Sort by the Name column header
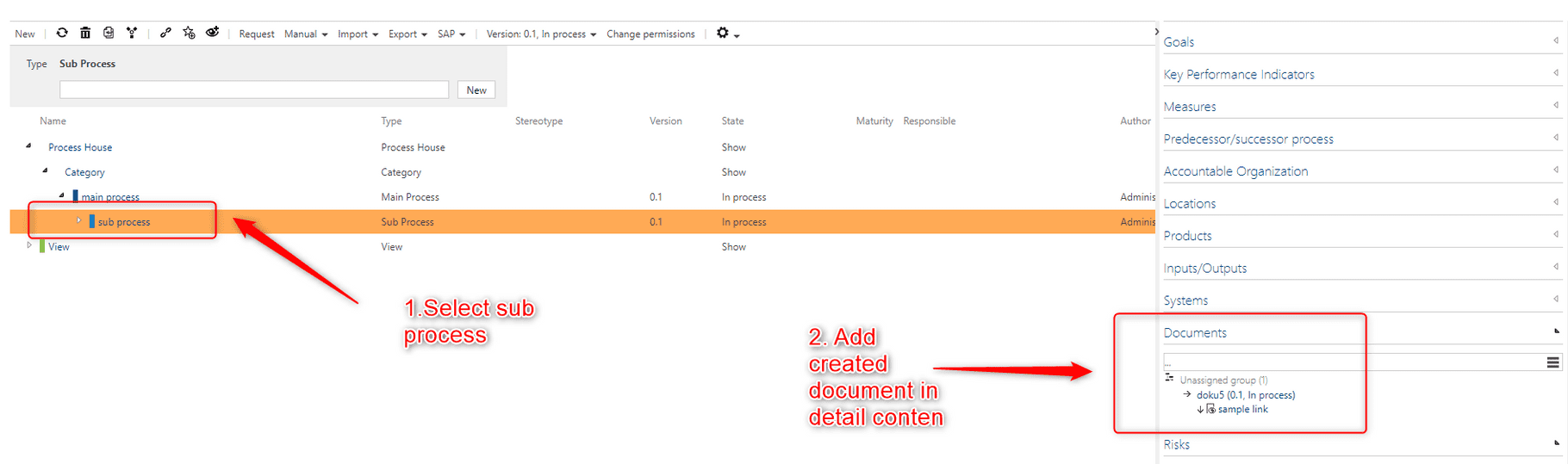This screenshot has height=464, width=1568. 53,121
